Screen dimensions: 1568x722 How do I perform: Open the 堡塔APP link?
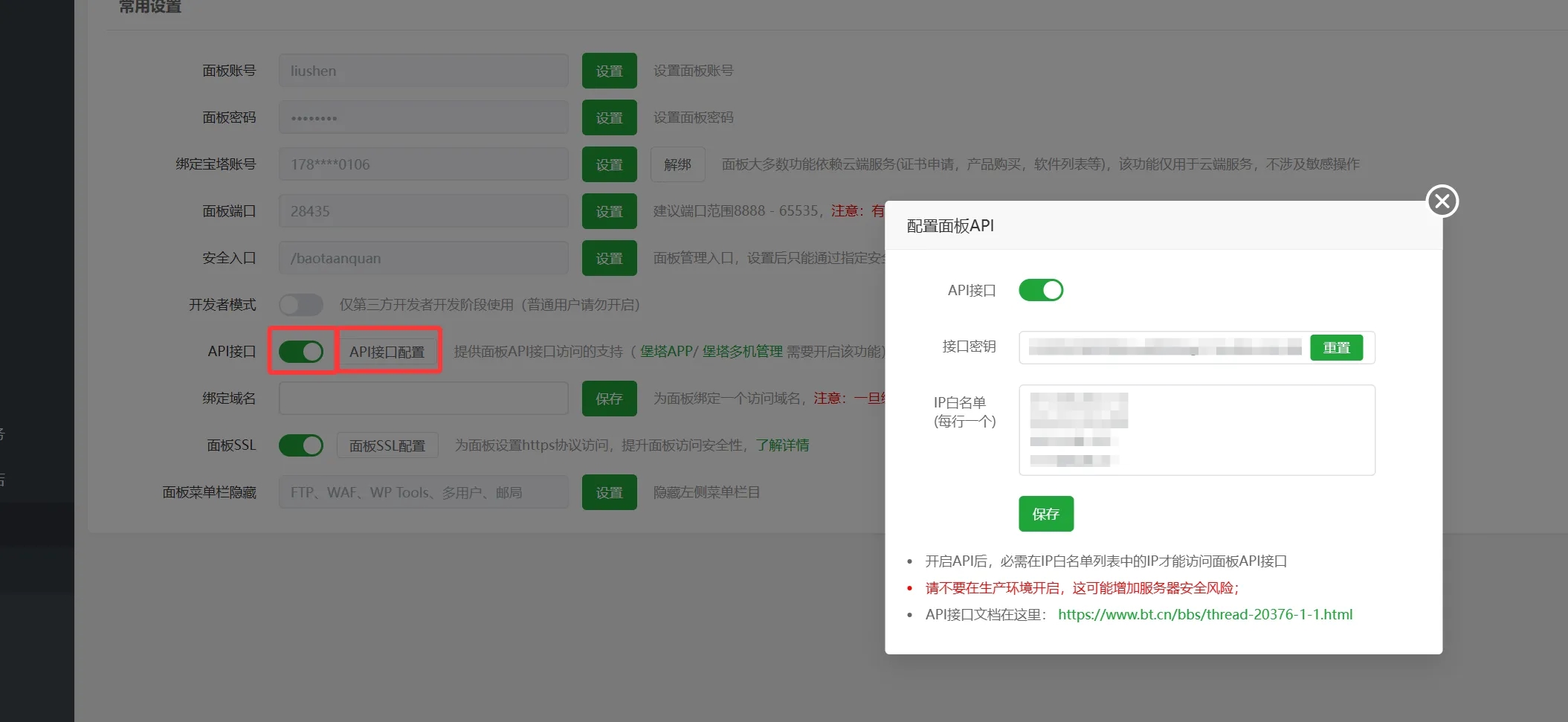666,352
